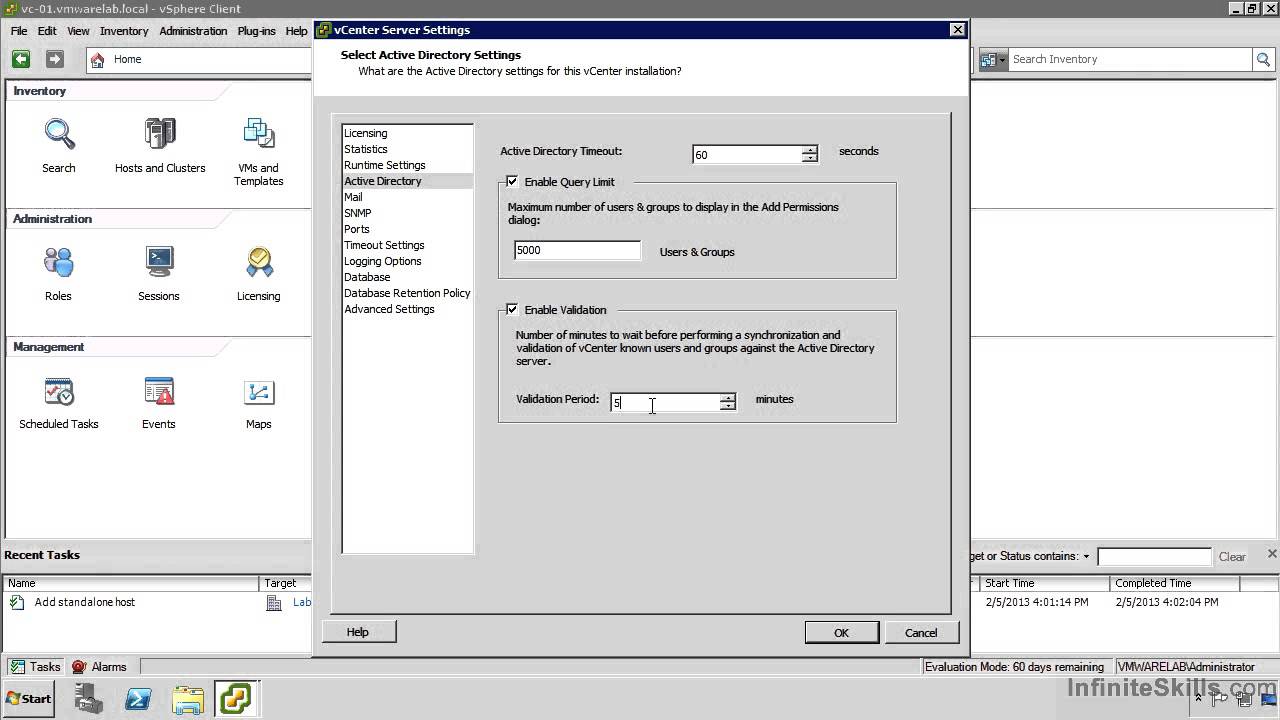
Task: Open Hosts and Clusters view
Action: pyautogui.click(x=160, y=133)
